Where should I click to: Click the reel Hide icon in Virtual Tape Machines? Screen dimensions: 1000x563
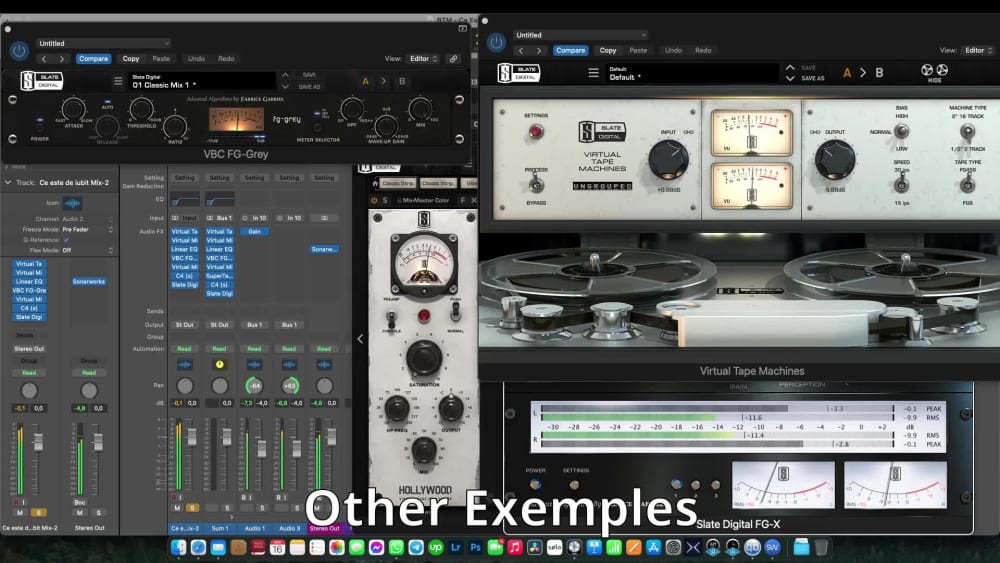pos(934,71)
